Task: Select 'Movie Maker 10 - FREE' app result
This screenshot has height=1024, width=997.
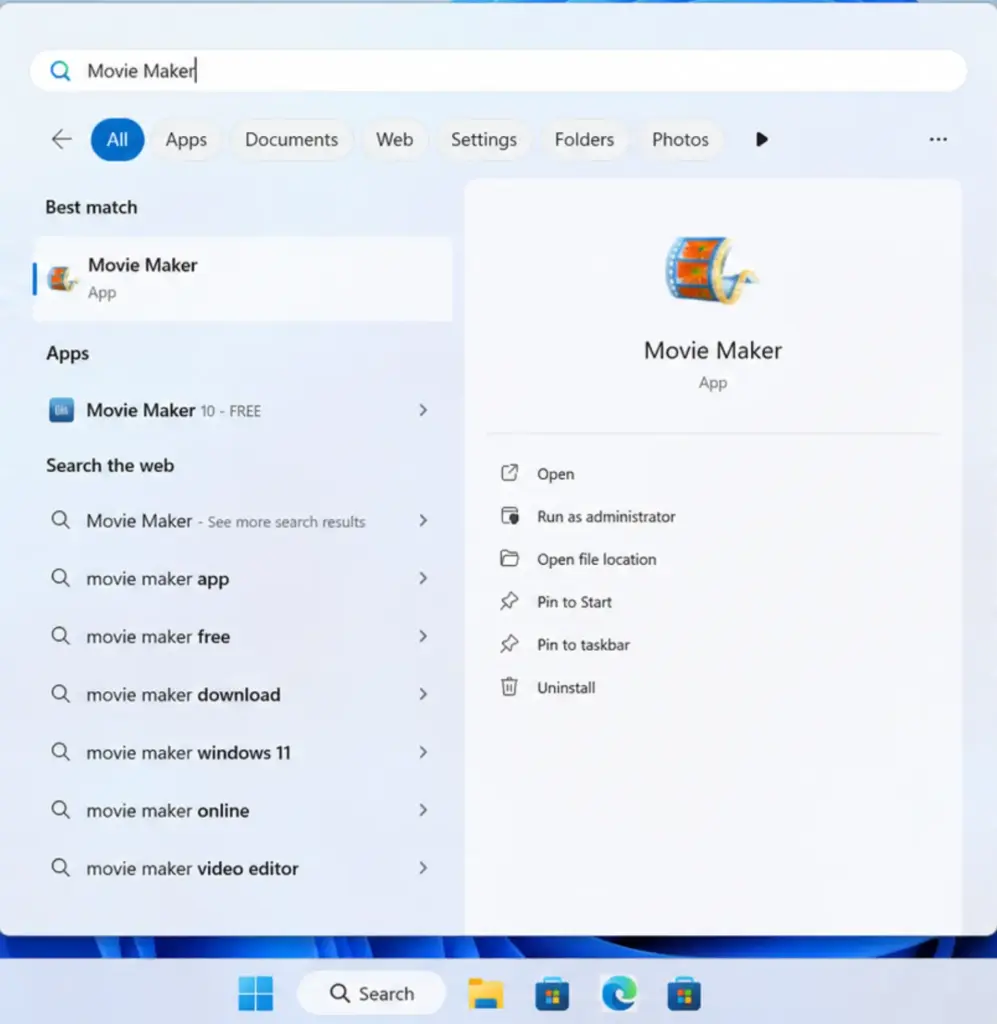Action: point(240,410)
